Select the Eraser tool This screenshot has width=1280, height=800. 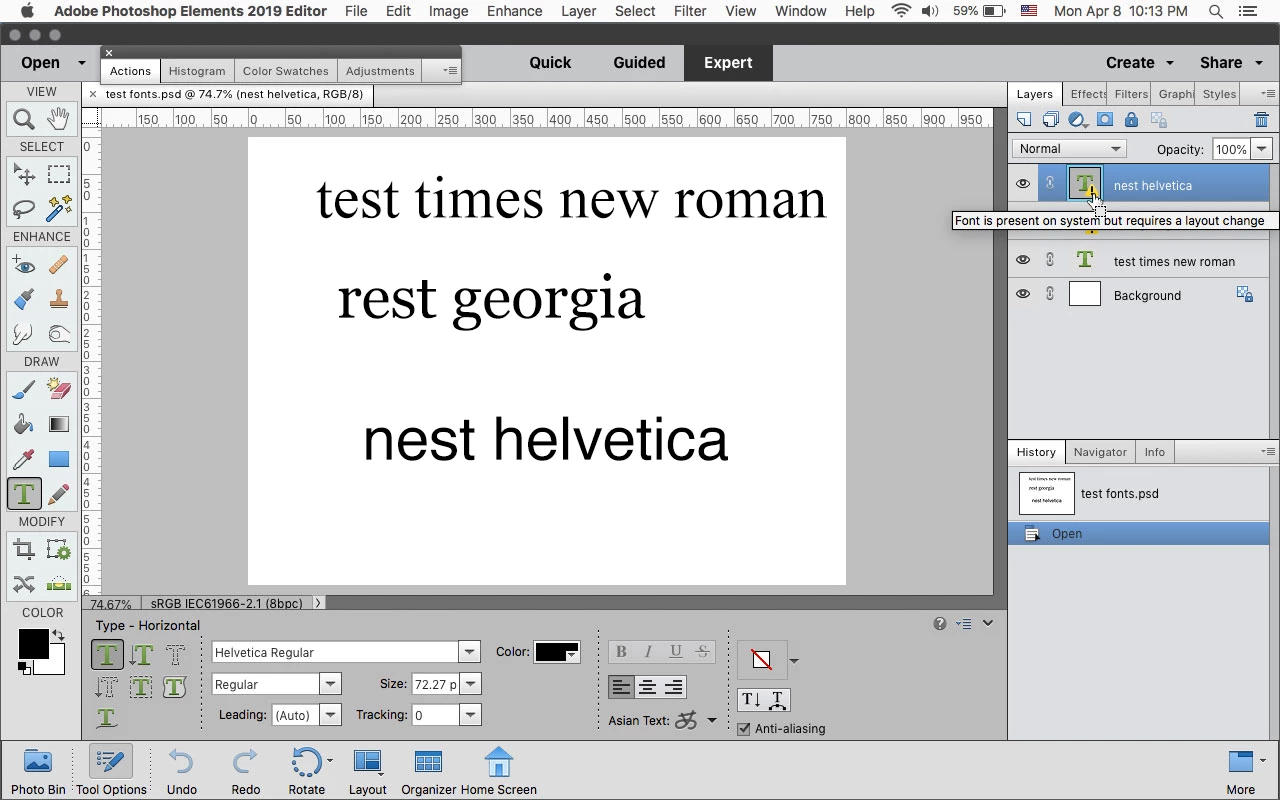(59, 390)
